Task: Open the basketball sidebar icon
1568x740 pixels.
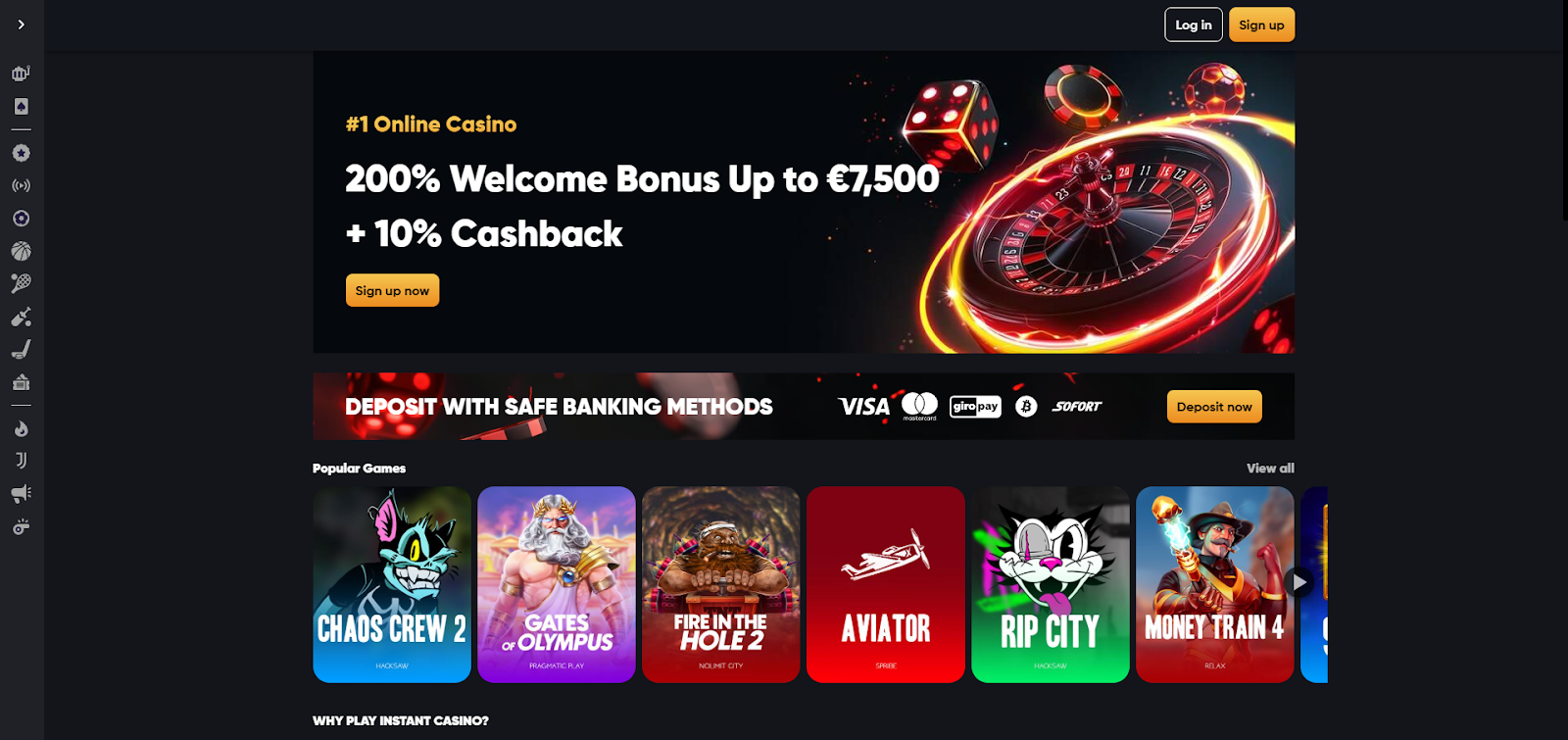Action: point(21,251)
